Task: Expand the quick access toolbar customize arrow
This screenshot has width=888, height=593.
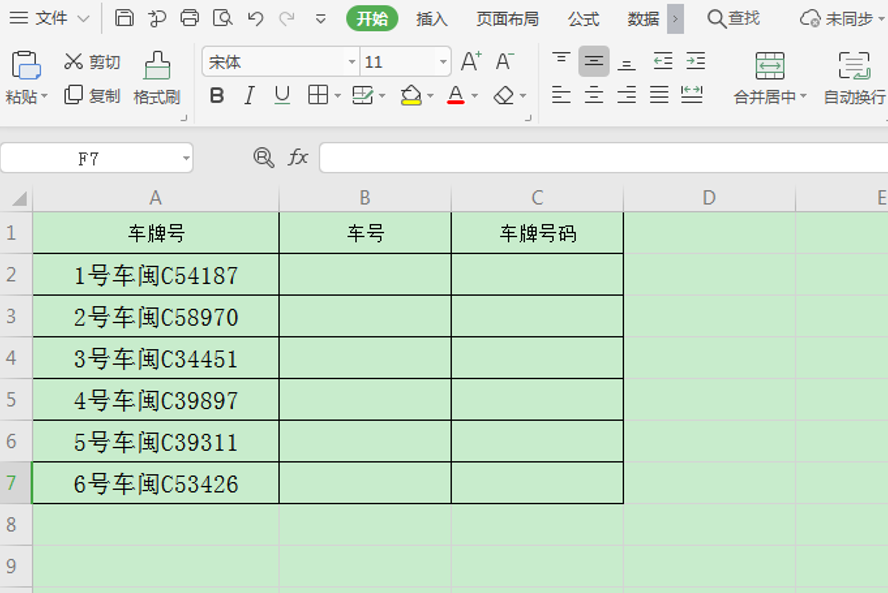Action: tap(321, 19)
